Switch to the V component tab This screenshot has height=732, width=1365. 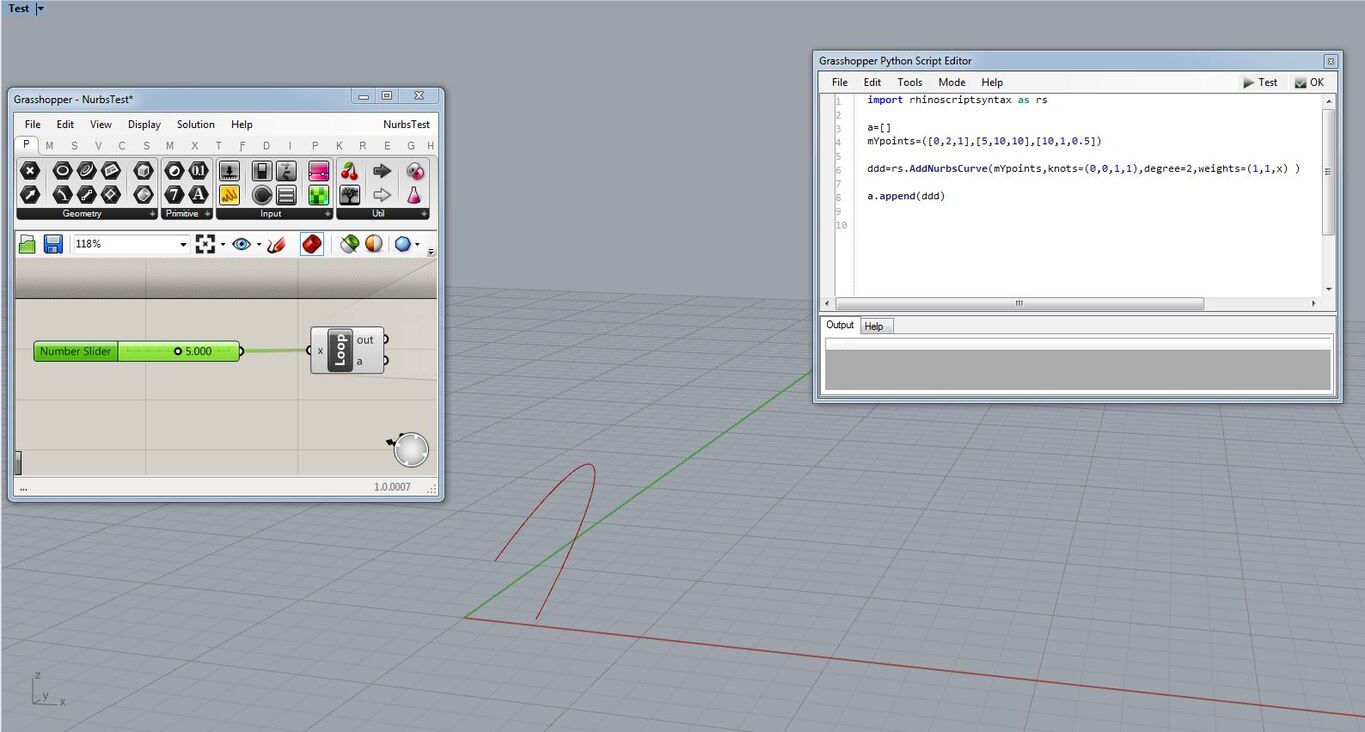[x=98, y=146]
